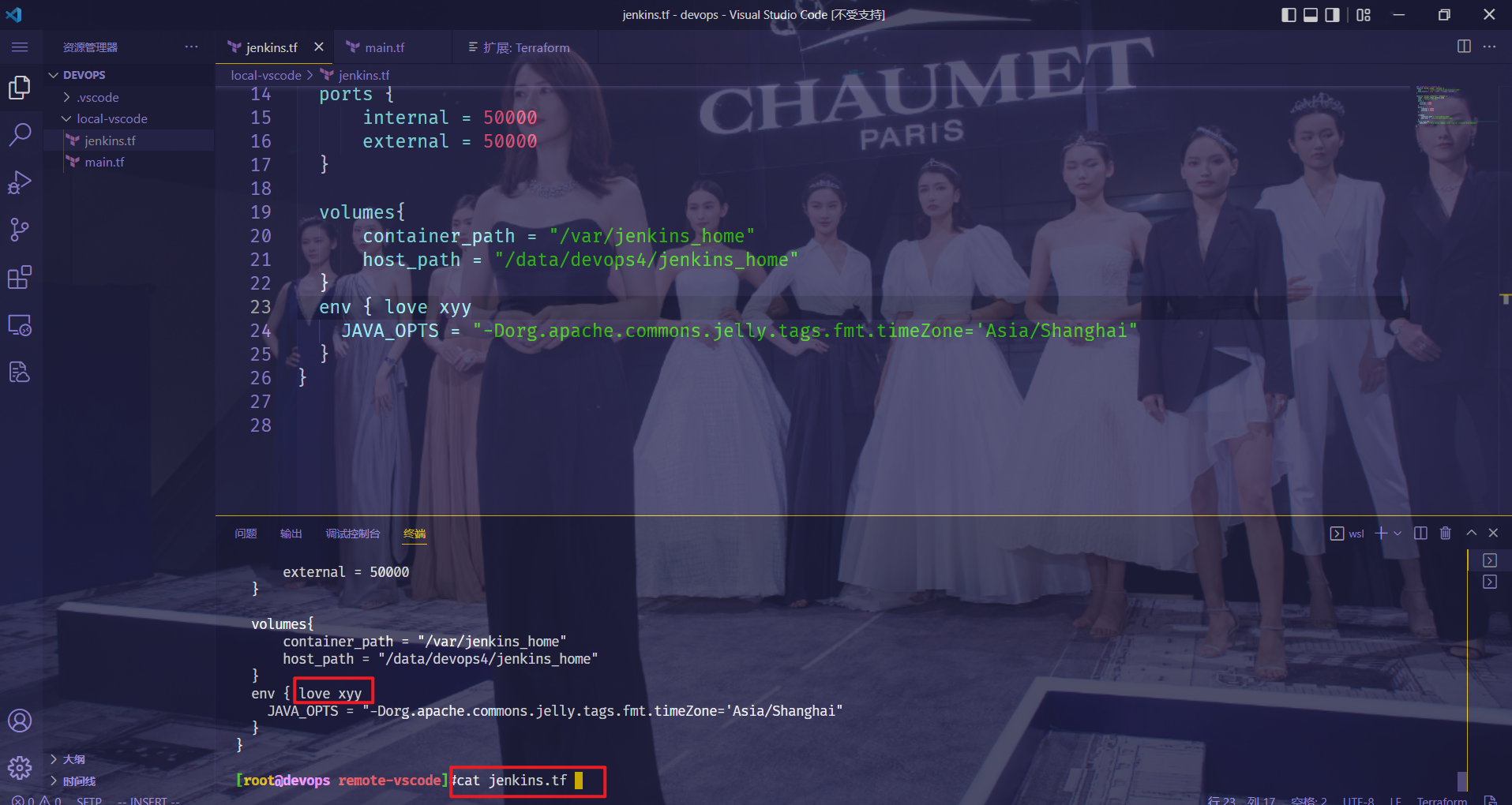Click the terminal prompt input line

pyautogui.click(x=527, y=781)
